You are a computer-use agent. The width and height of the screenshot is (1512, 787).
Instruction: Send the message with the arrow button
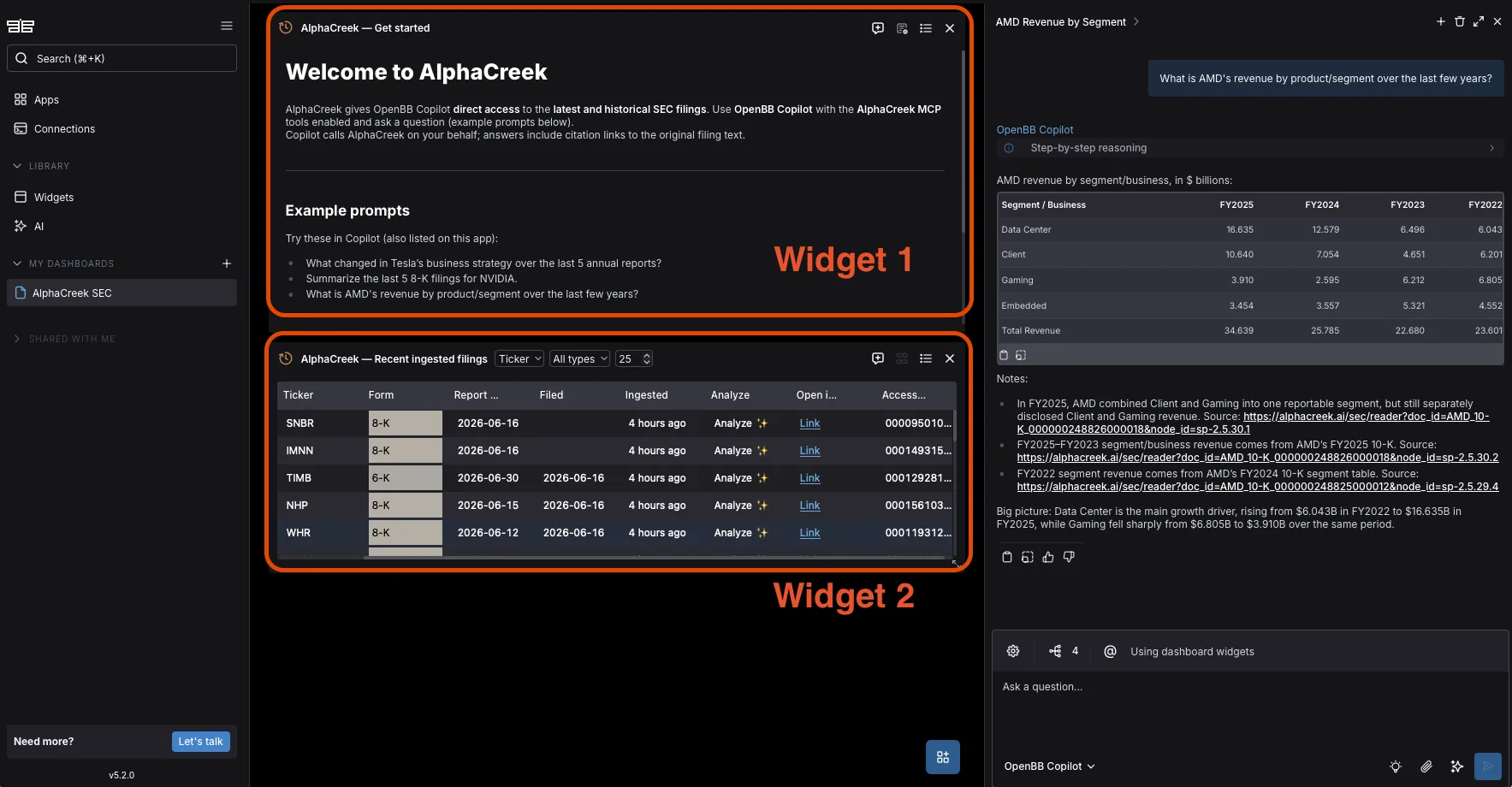click(1488, 766)
